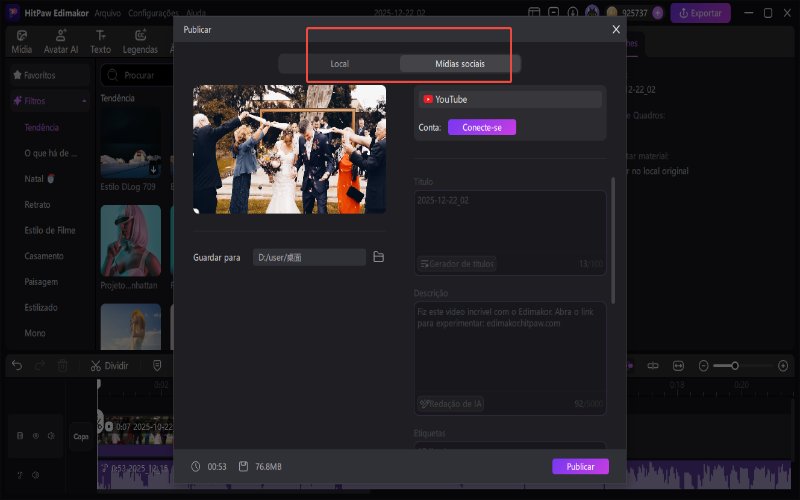The image size is (800, 500).
Task: Click the Capa cover button
Action: click(81, 436)
